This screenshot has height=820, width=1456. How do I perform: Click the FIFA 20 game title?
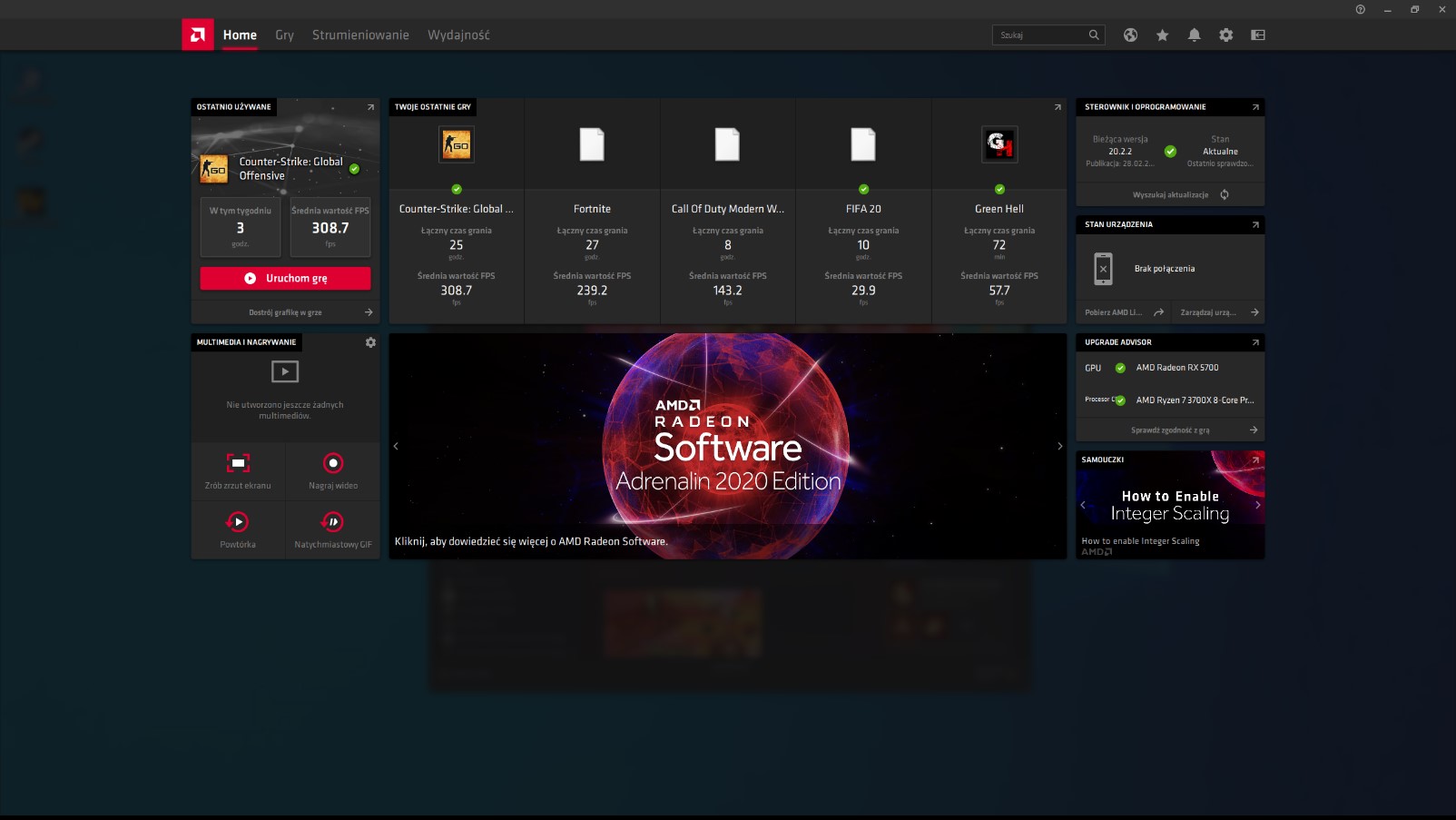click(863, 209)
